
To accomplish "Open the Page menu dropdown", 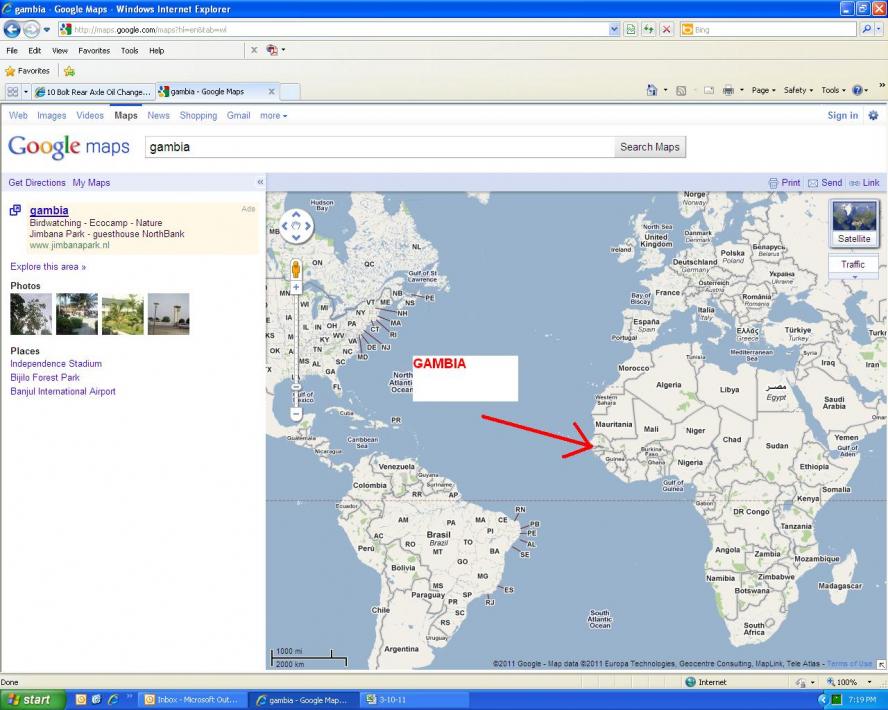I will coord(763,90).
